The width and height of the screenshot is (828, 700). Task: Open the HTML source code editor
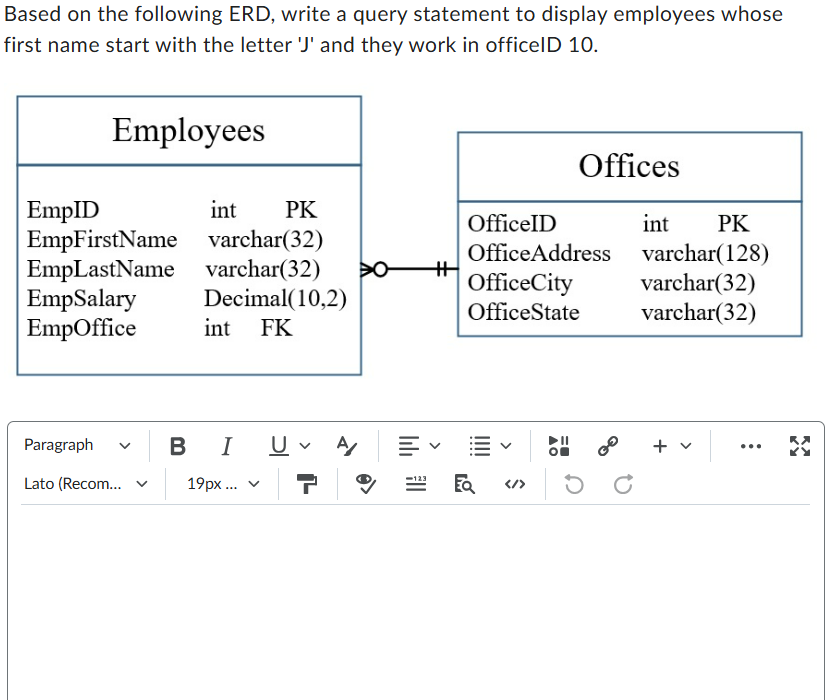point(514,483)
